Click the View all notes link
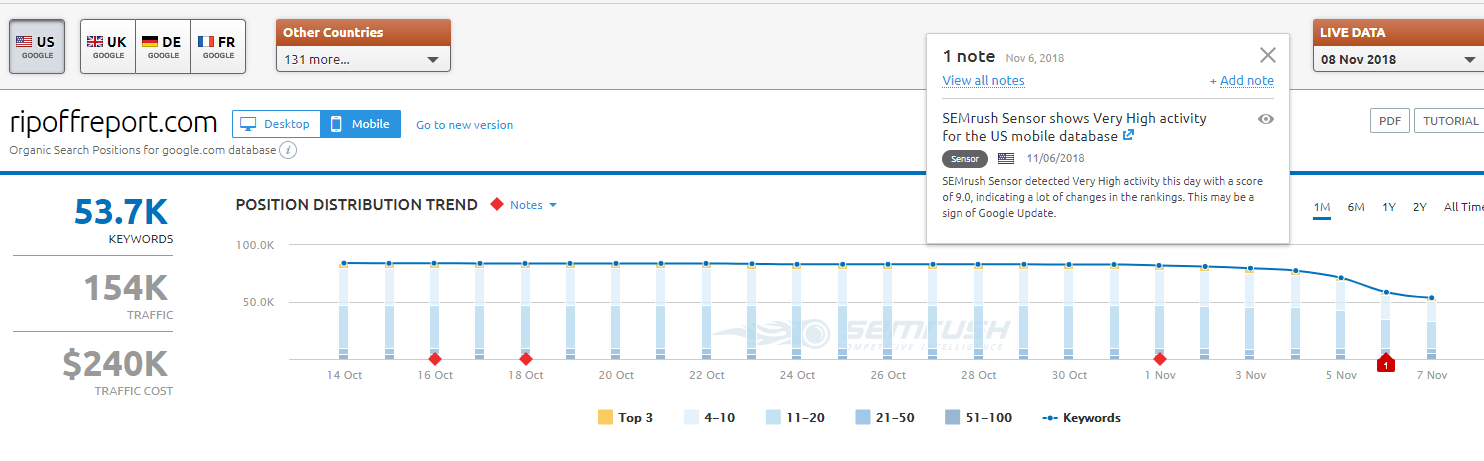This screenshot has height=461, width=1484. pyautogui.click(x=983, y=81)
